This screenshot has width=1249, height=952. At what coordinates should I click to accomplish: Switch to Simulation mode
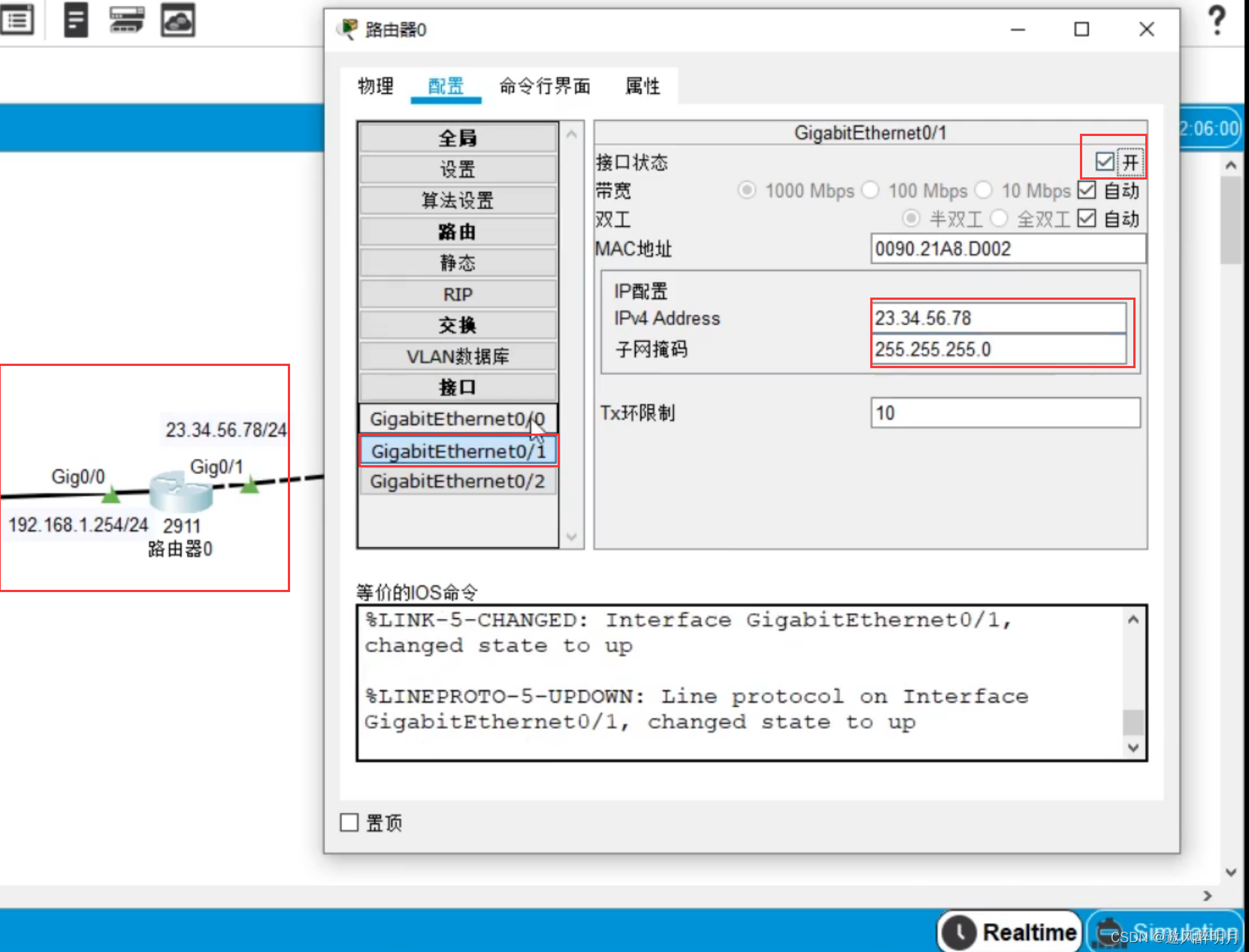coord(1165,932)
